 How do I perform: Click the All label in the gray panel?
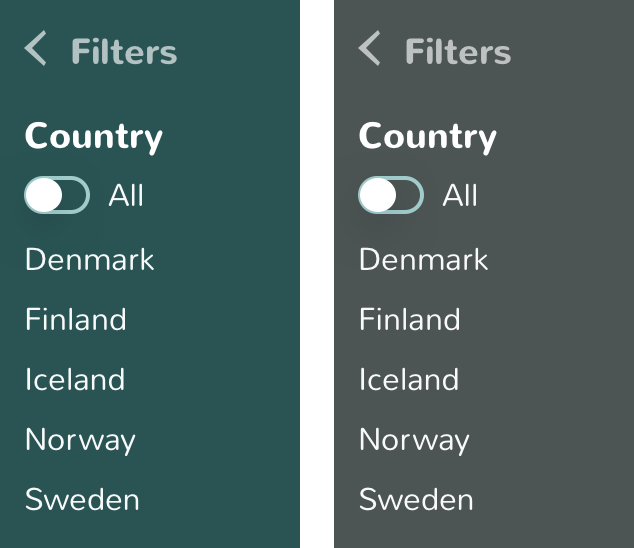pos(460,196)
